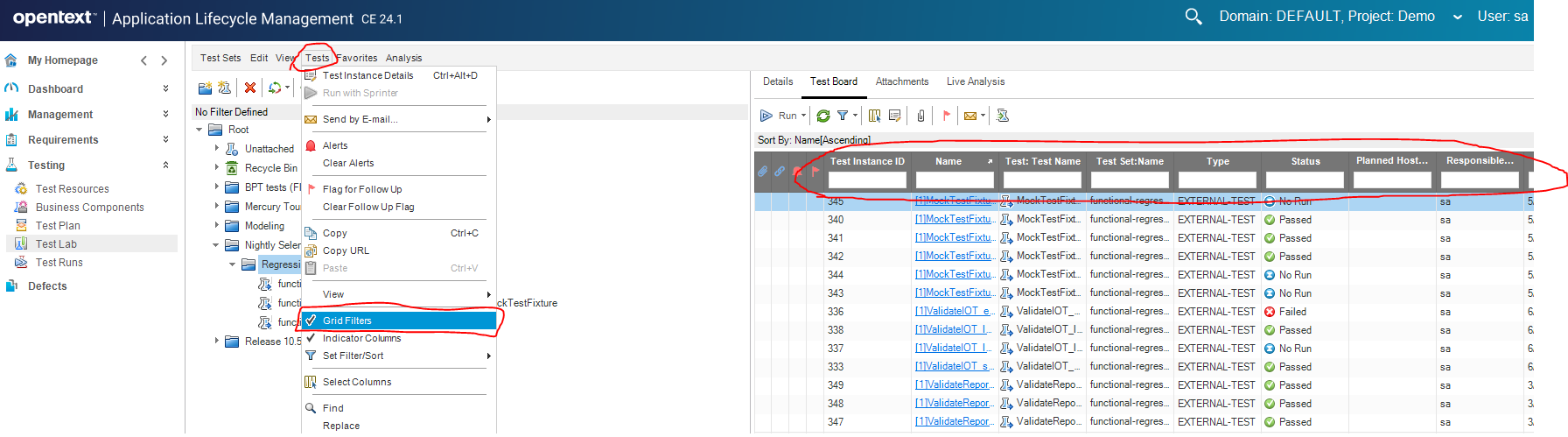Screen dimensions: 1568x437
Task: Click the Requirements module icon
Action: (x=11, y=140)
